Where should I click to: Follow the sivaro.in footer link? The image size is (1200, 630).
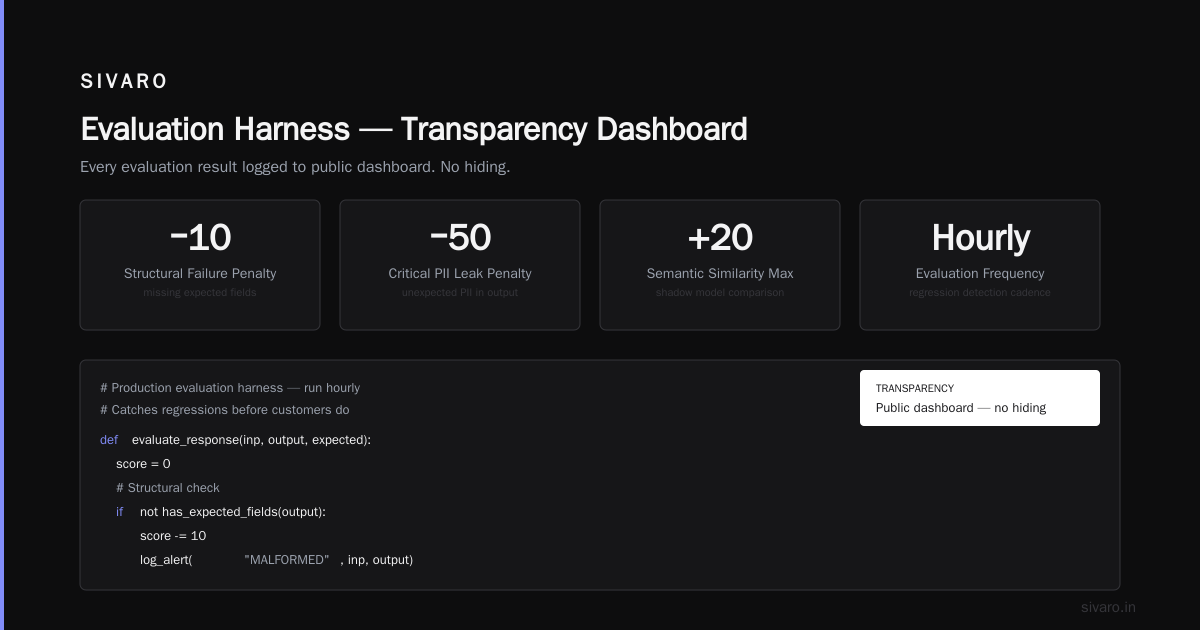click(x=1108, y=607)
